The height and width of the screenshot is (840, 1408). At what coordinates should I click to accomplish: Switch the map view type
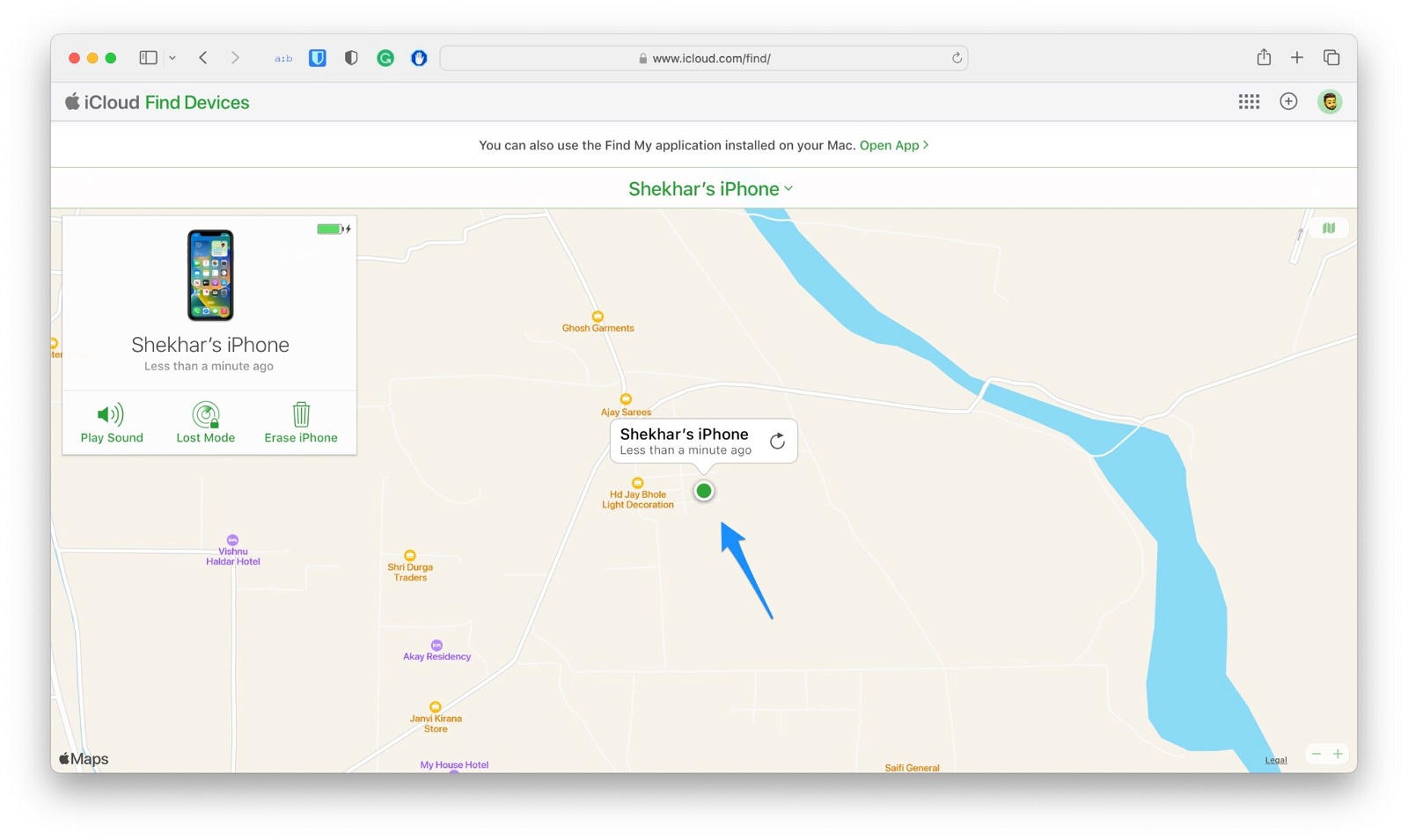pyautogui.click(x=1328, y=229)
